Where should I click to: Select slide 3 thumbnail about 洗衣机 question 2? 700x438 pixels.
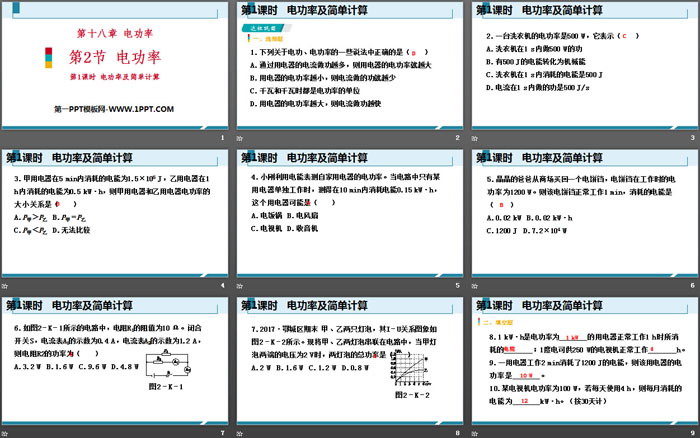coord(585,66)
